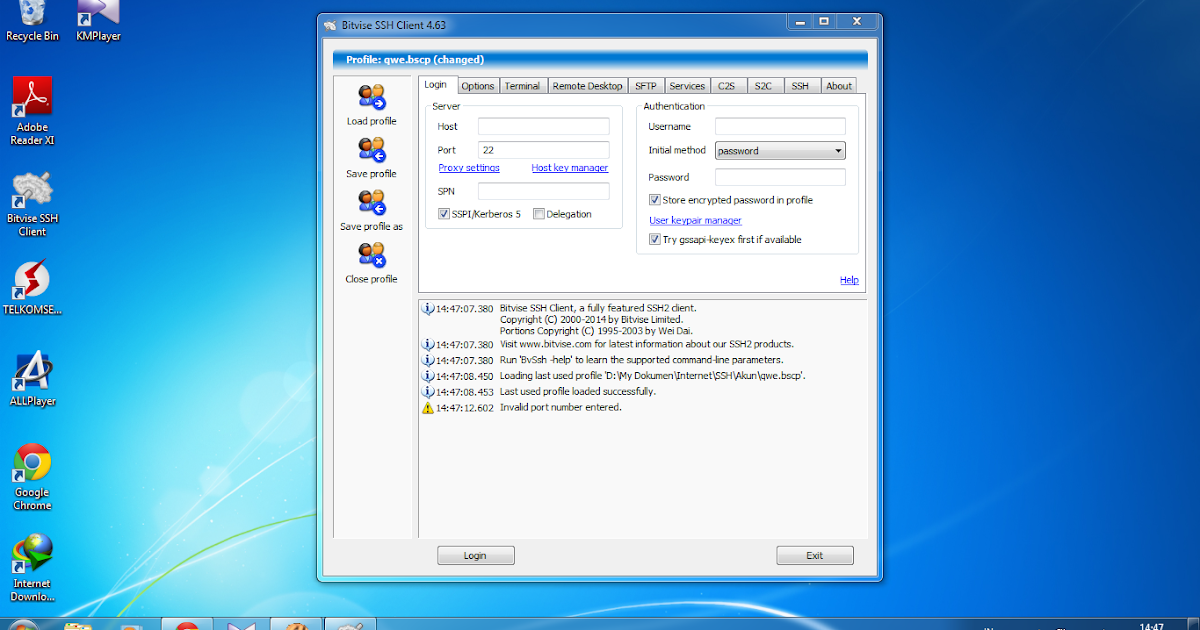Enable the Delegation checkbox
Image resolution: width=1200 pixels, height=630 pixels.
click(539, 214)
